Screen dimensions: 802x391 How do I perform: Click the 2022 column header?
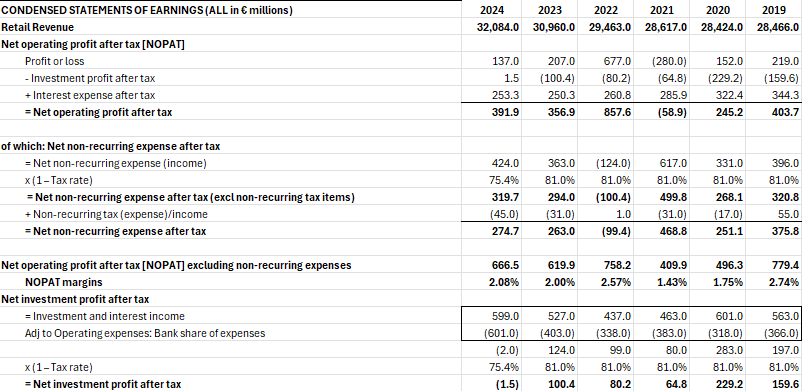point(606,10)
